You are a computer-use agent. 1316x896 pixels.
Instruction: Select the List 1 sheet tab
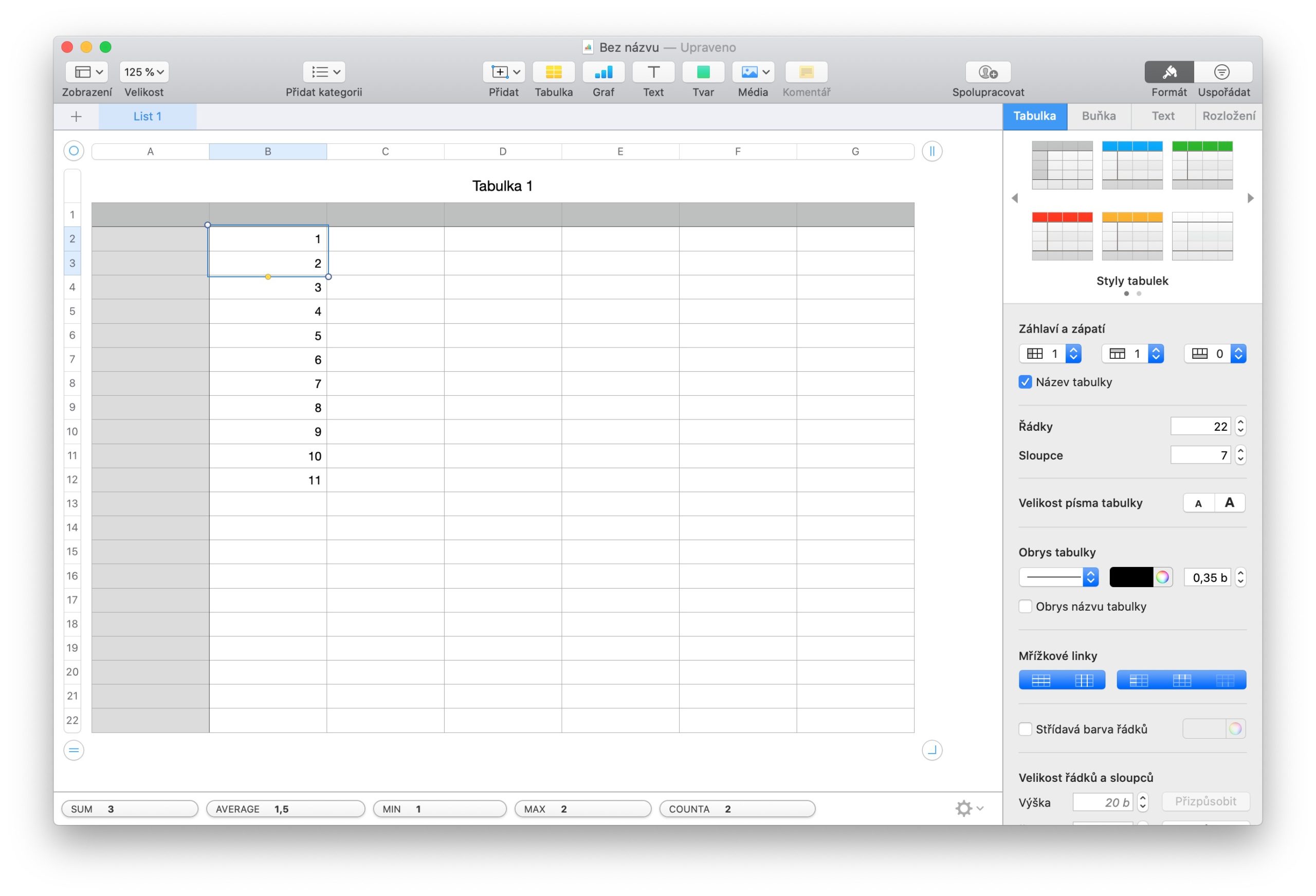point(148,117)
